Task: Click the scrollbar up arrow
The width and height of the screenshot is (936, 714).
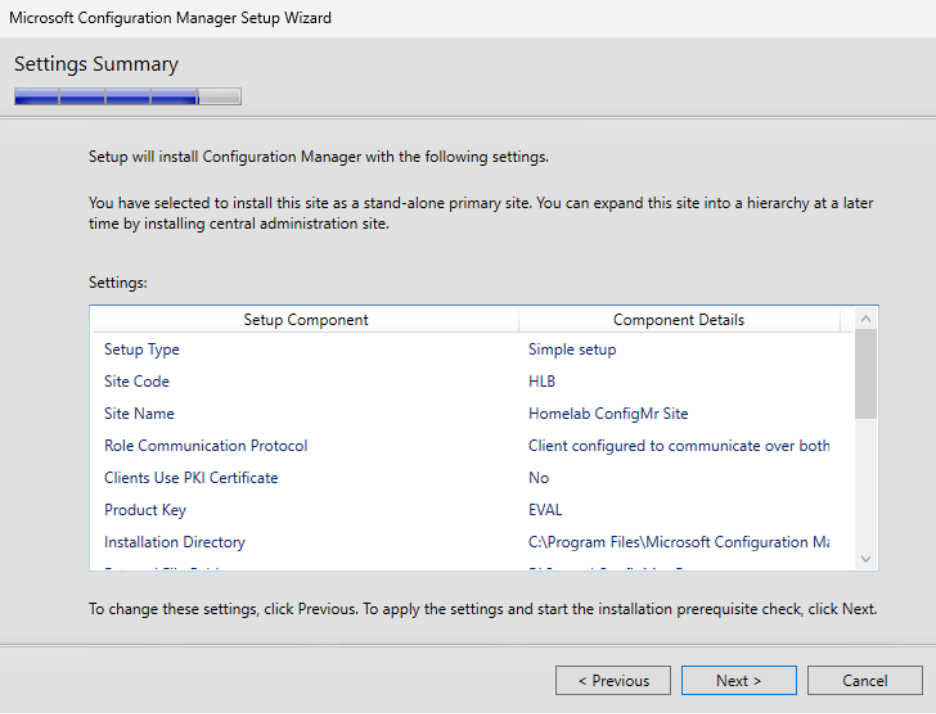Action: 866,318
